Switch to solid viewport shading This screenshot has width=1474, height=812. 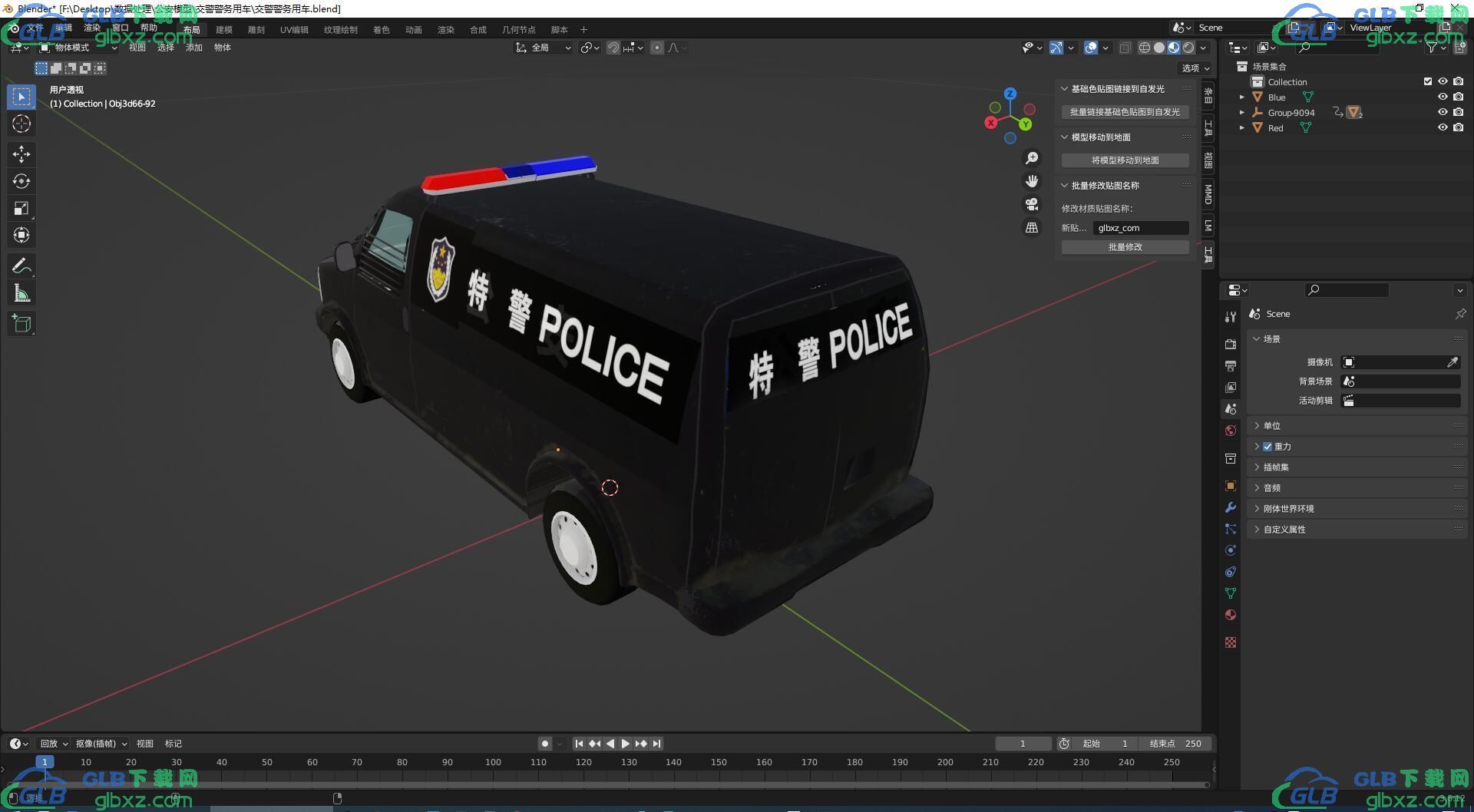1159,48
